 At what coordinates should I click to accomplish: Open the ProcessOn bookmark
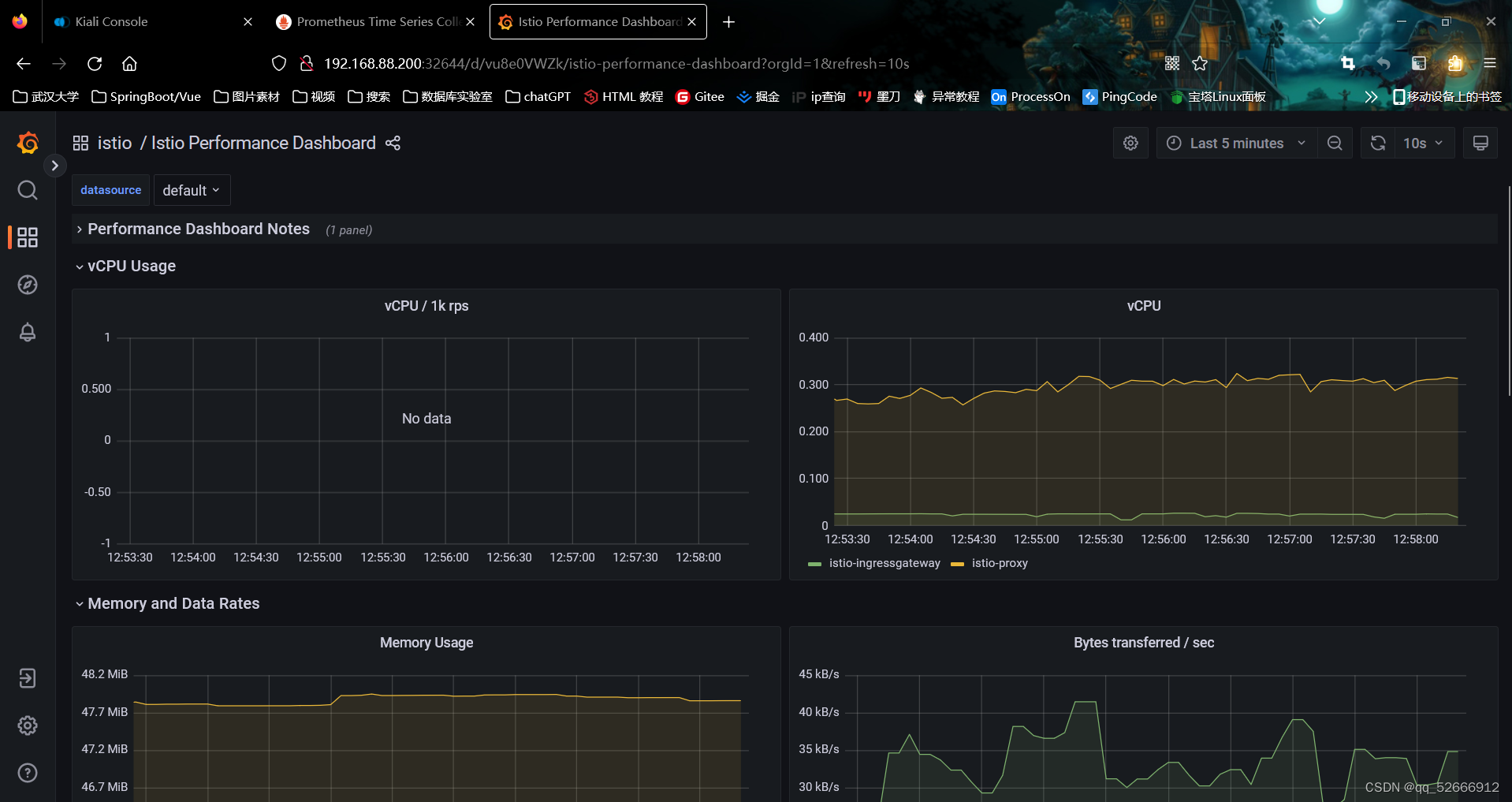[x=1030, y=96]
